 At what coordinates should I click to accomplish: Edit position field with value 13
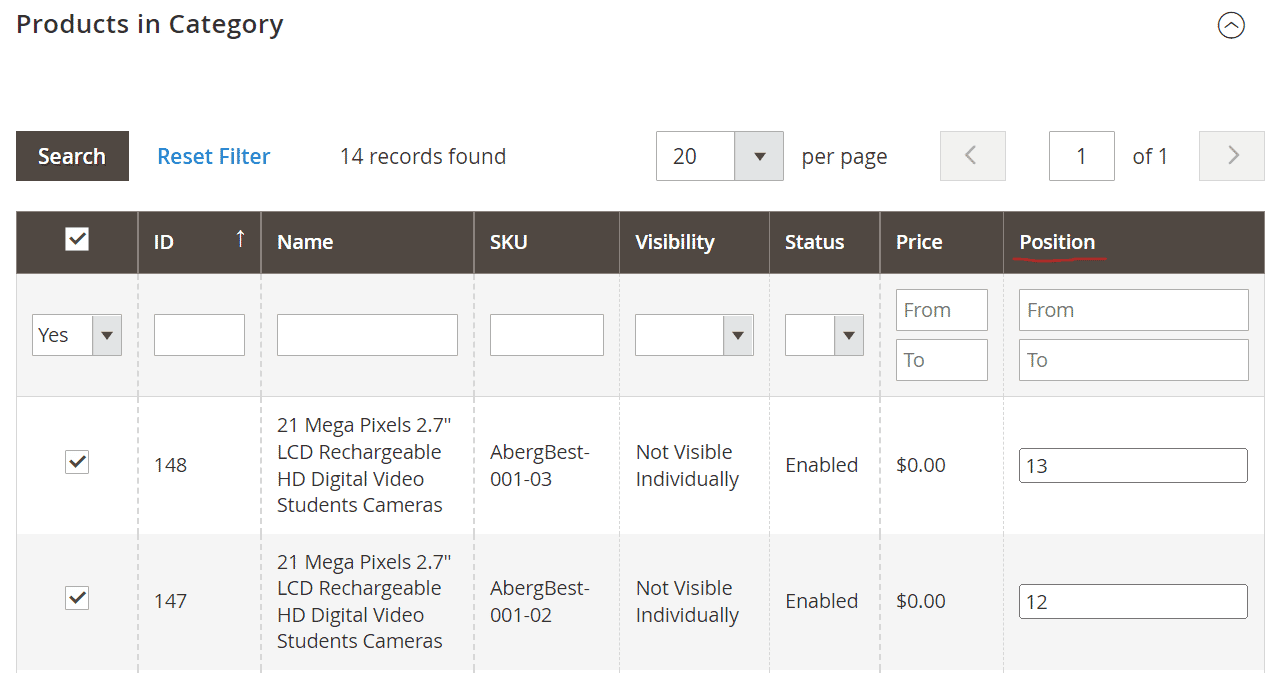pos(1133,466)
